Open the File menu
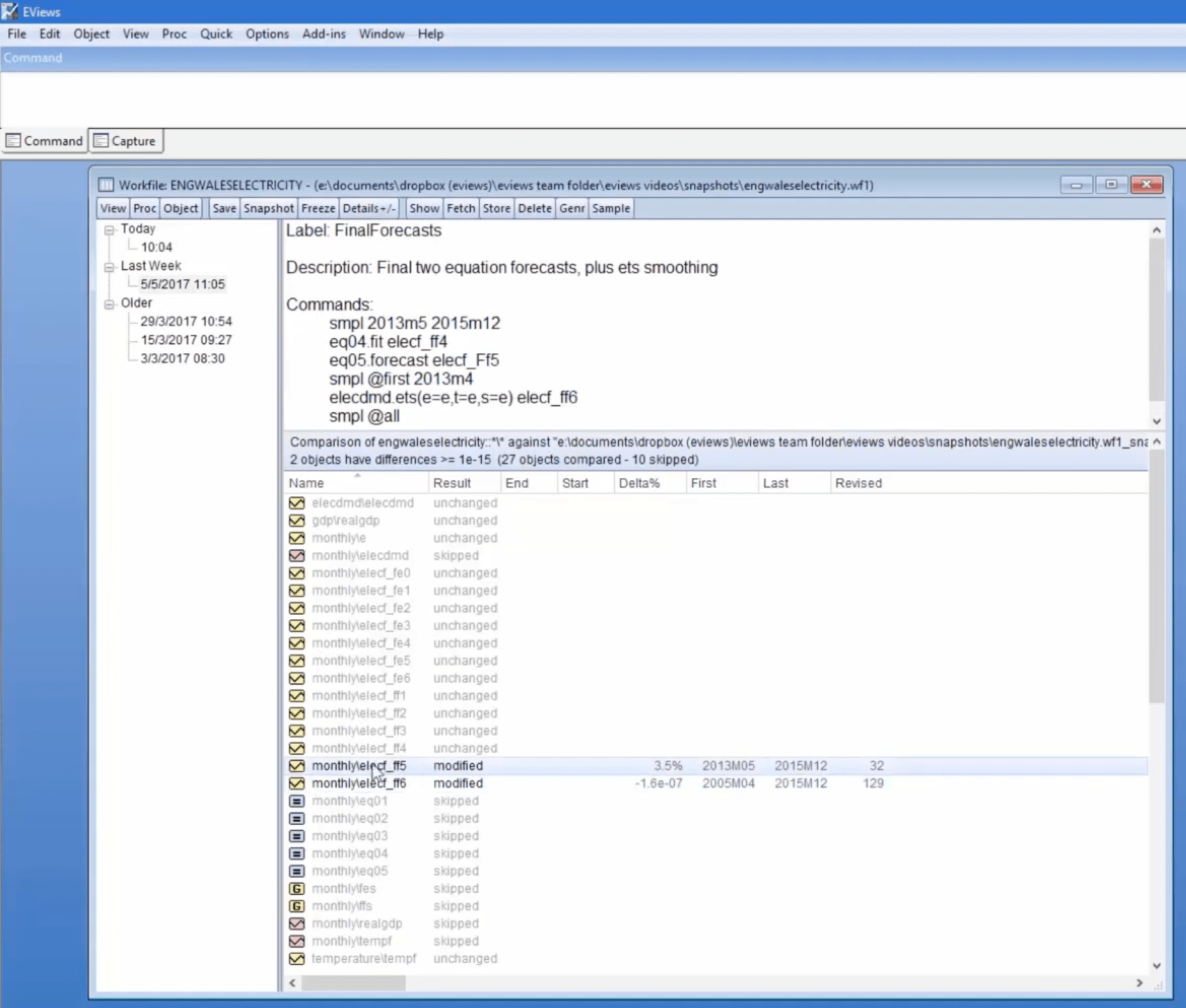The height and width of the screenshot is (1008, 1186). click(x=17, y=34)
